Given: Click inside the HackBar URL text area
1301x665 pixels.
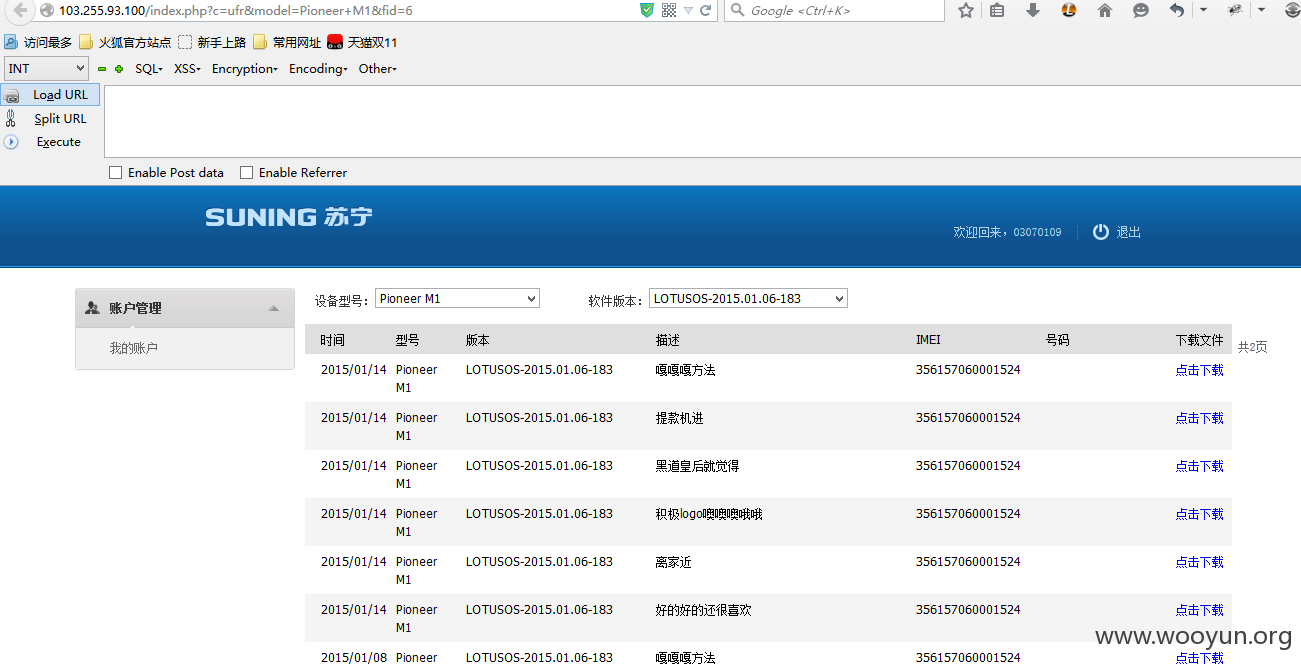Looking at the screenshot, I should pos(702,121).
